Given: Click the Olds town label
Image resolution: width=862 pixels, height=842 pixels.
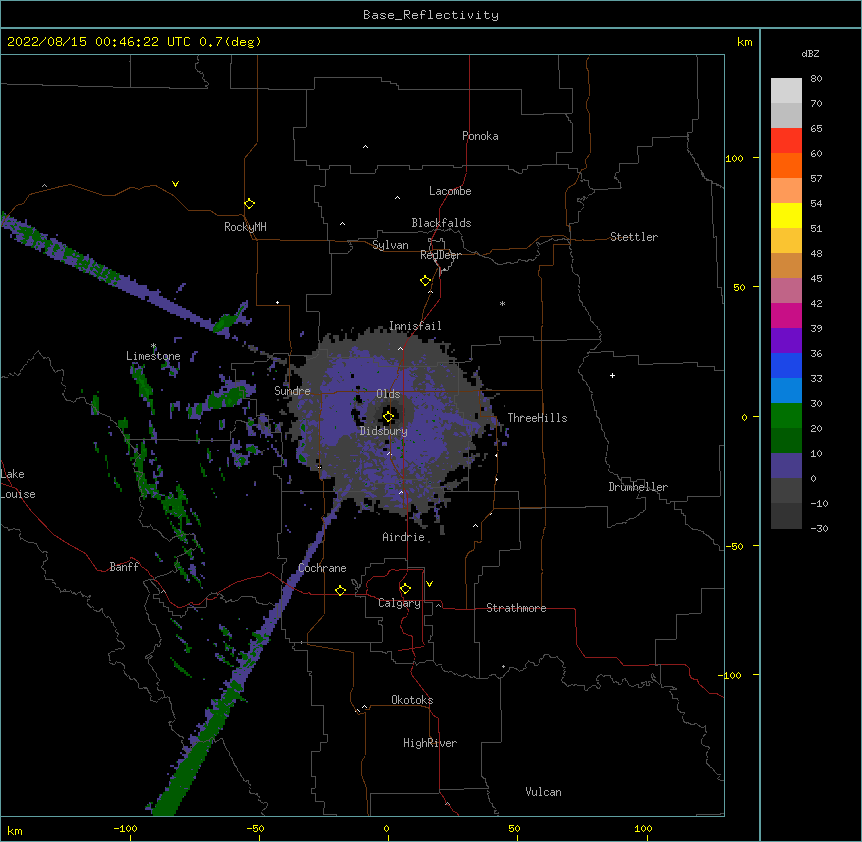Looking at the screenshot, I should pyautogui.click(x=388, y=394).
